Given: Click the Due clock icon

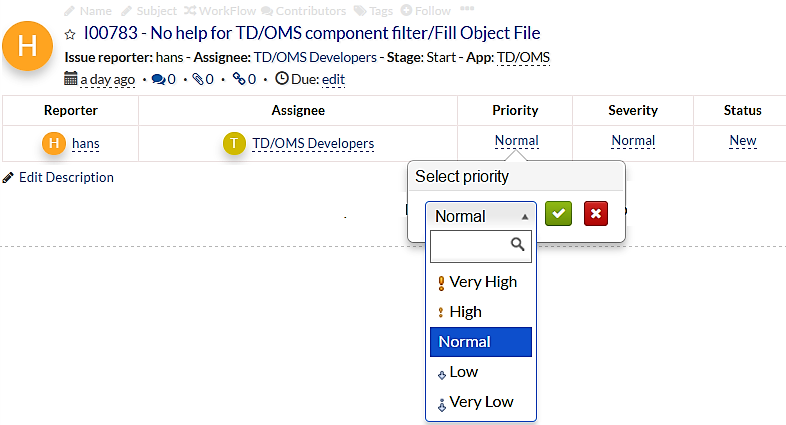Looking at the screenshot, I should [281, 79].
